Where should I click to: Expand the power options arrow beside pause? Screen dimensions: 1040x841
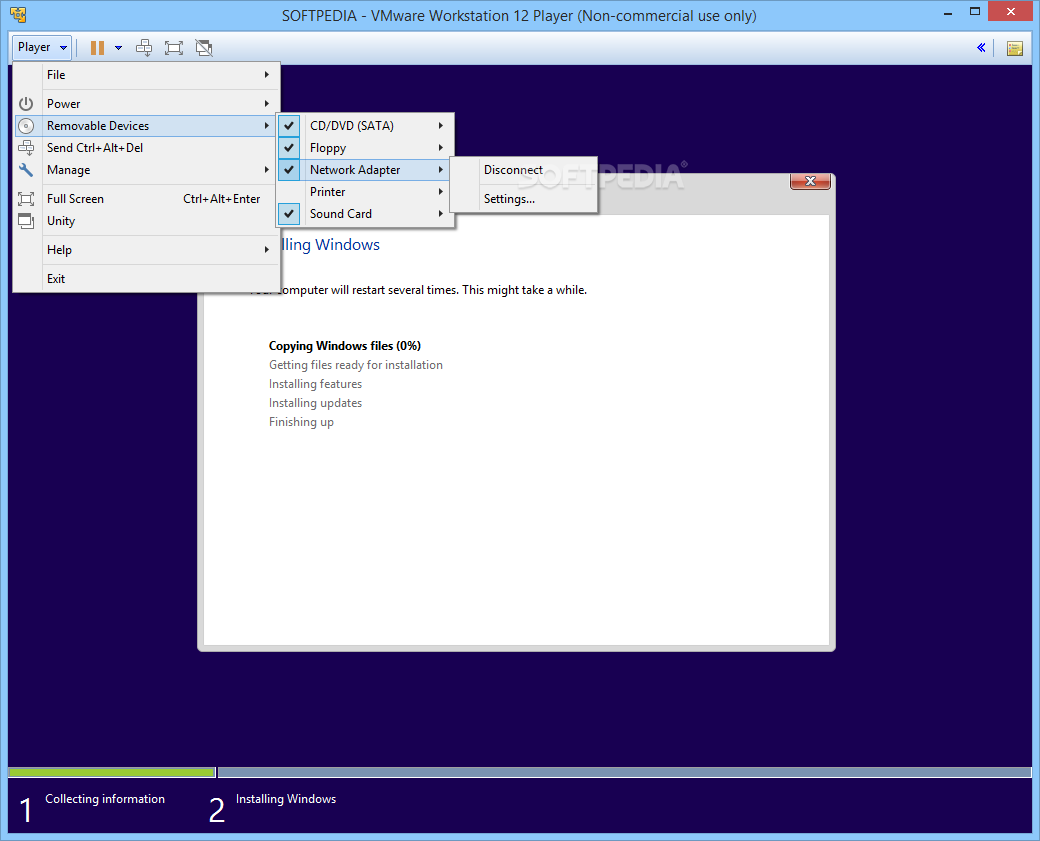pyautogui.click(x=118, y=48)
